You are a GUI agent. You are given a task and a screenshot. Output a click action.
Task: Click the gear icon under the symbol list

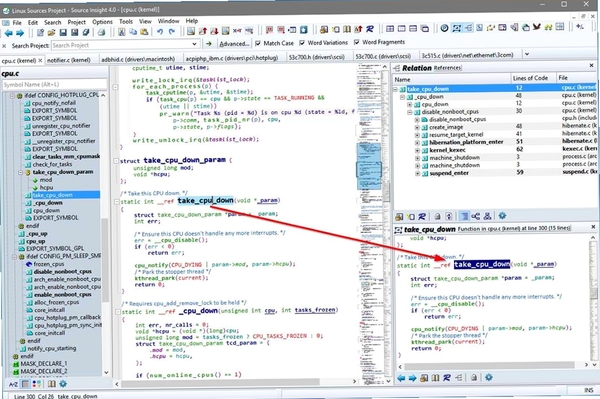point(63,384)
